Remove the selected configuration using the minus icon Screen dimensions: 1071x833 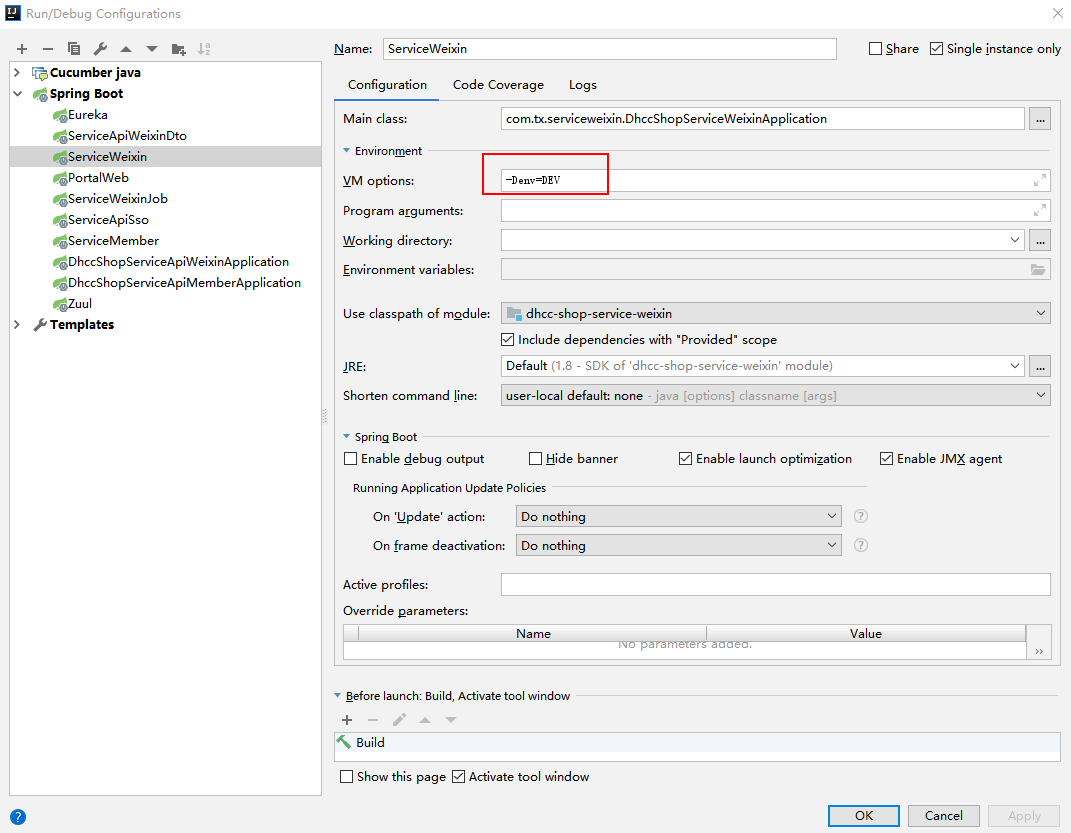[x=47, y=48]
